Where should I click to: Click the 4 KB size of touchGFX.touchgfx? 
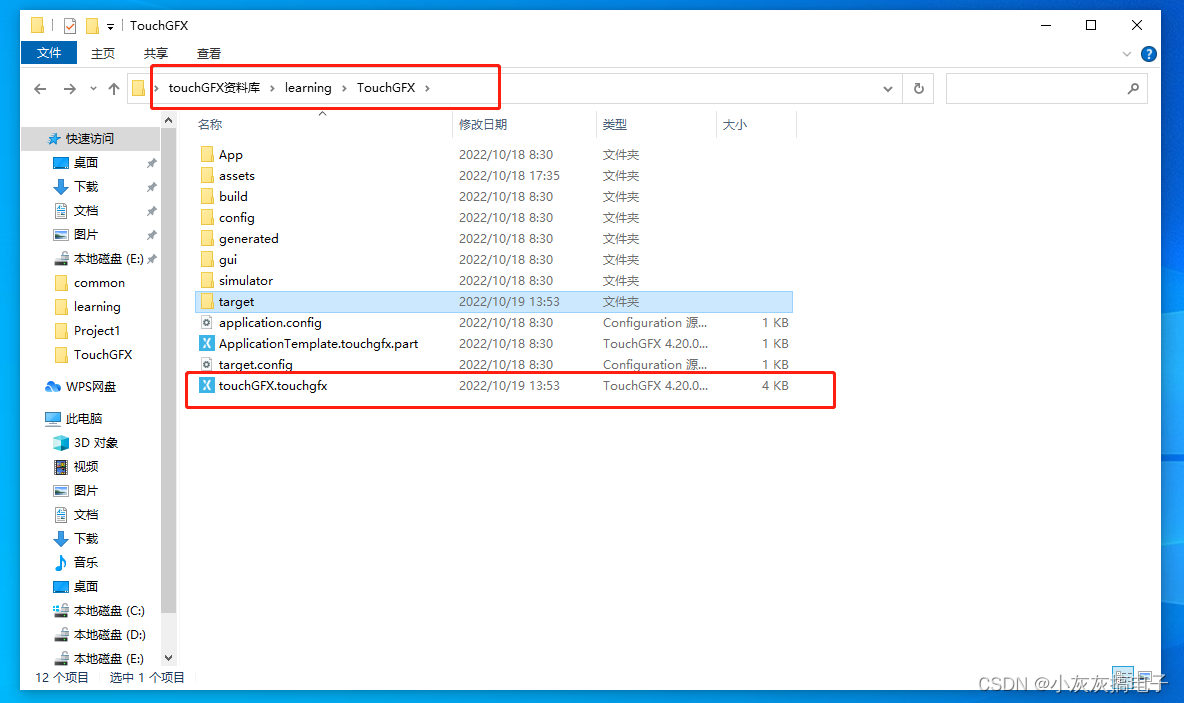tap(775, 385)
